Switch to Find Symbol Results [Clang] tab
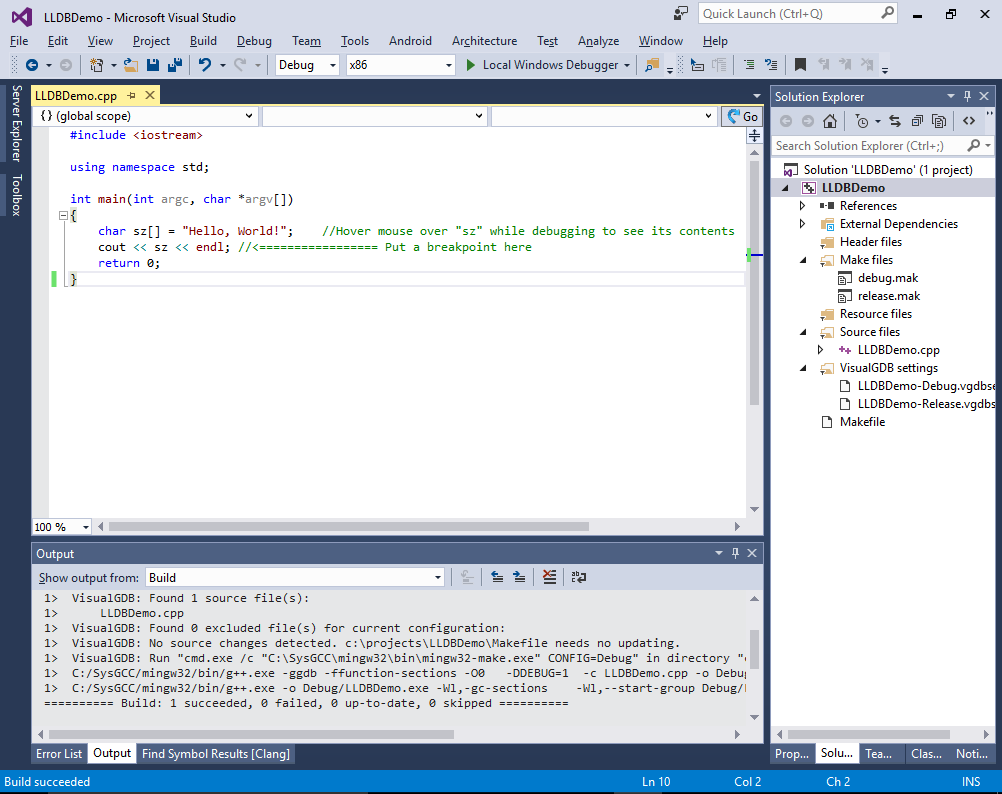Image resolution: width=1002 pixels, height=794 pixels. pos(216,754)
